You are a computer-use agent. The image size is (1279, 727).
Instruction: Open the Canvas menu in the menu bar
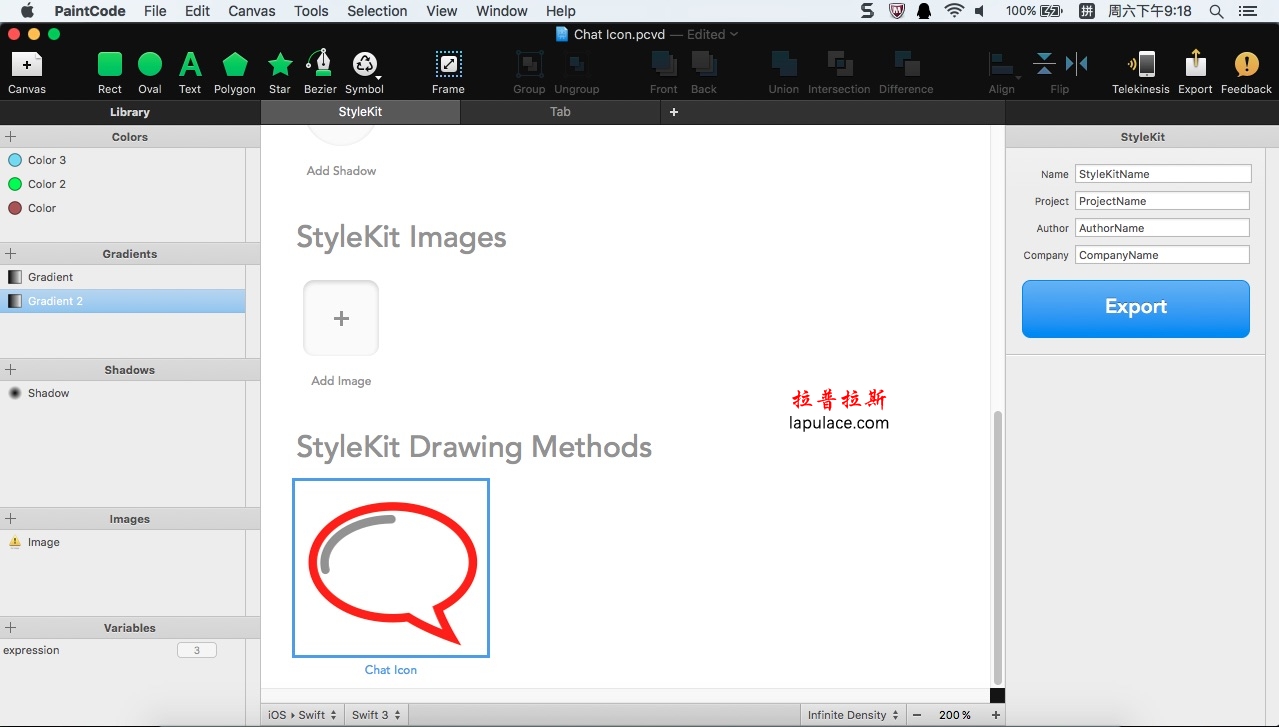tap(251, 11)
